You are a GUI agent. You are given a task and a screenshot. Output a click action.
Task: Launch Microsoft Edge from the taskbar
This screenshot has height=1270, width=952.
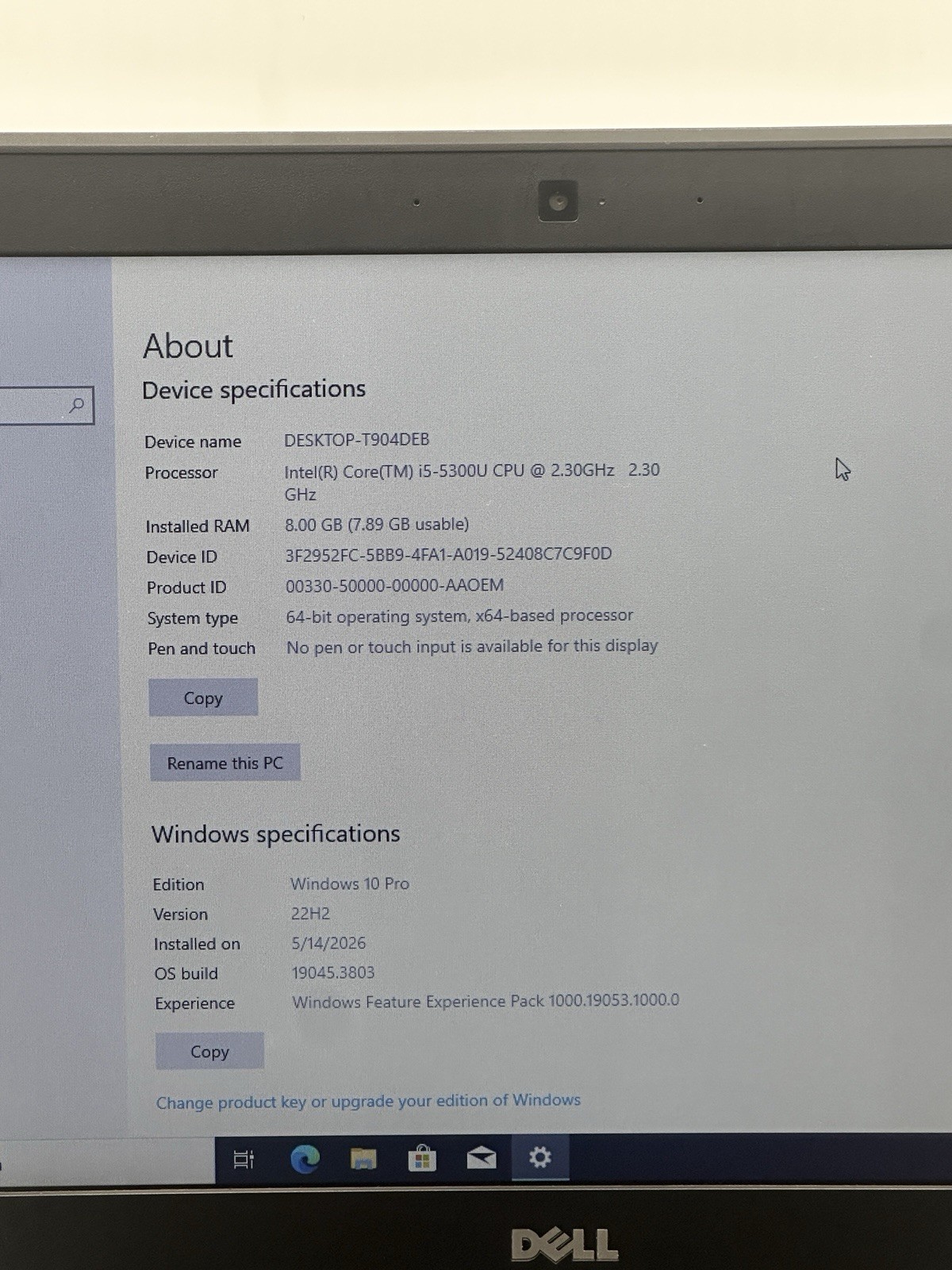(x=305, y=1160)
